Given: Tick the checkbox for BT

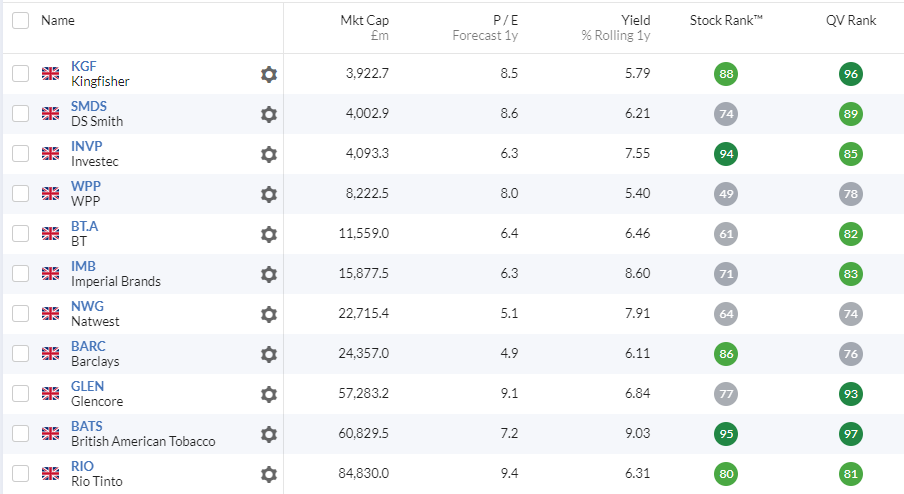Looking at the screenshot, I should 21,233.
